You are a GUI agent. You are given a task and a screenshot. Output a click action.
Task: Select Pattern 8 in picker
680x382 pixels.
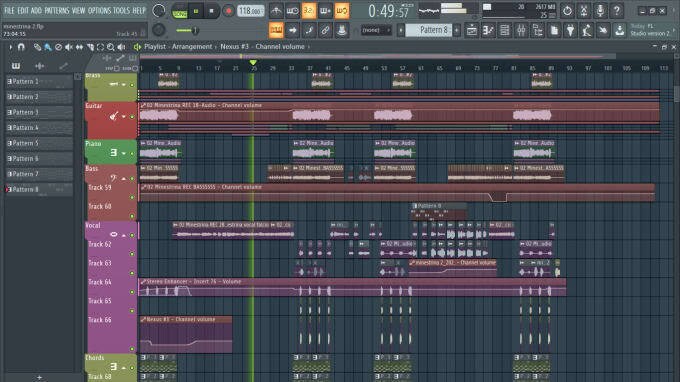pos(39,189)
